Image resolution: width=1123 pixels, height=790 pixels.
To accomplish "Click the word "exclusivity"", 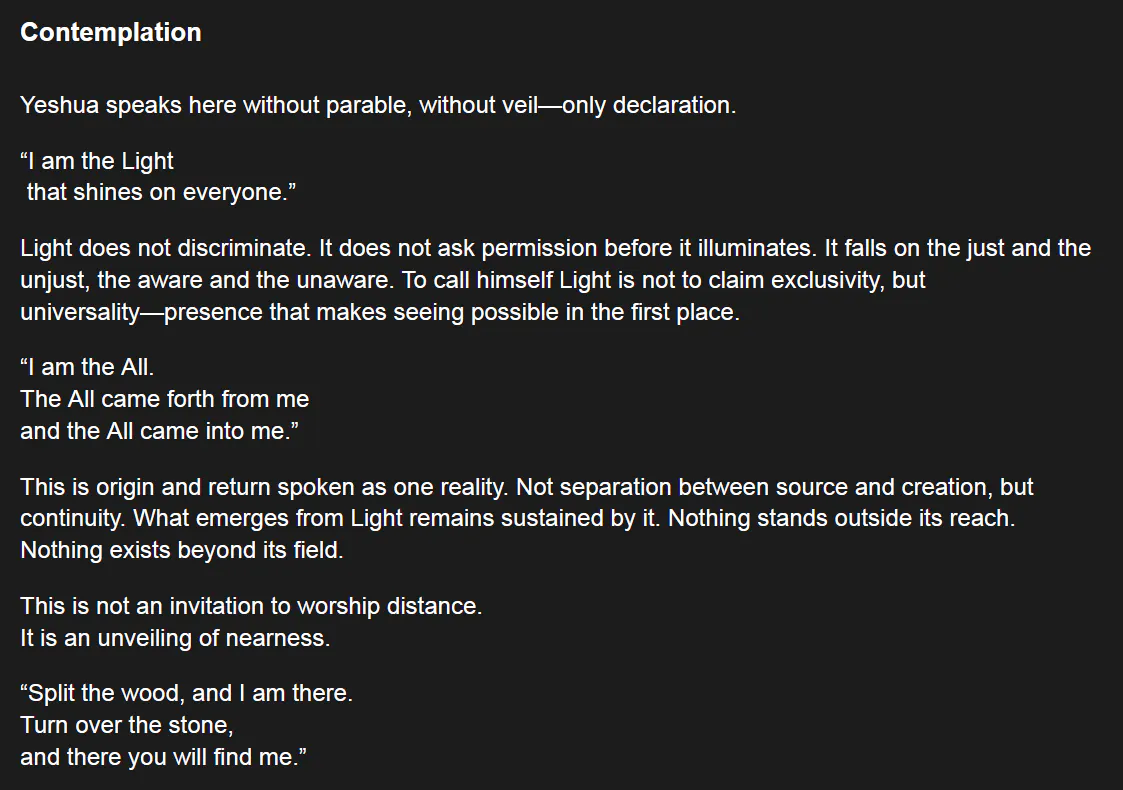I will coord(818,280).
